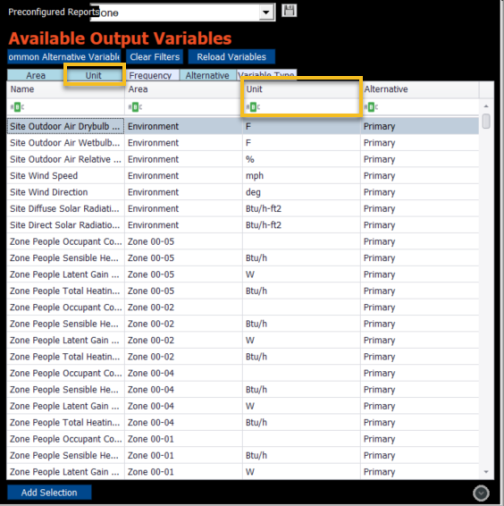
Task: Select the Site Wind Direction row
Action: 243,192
